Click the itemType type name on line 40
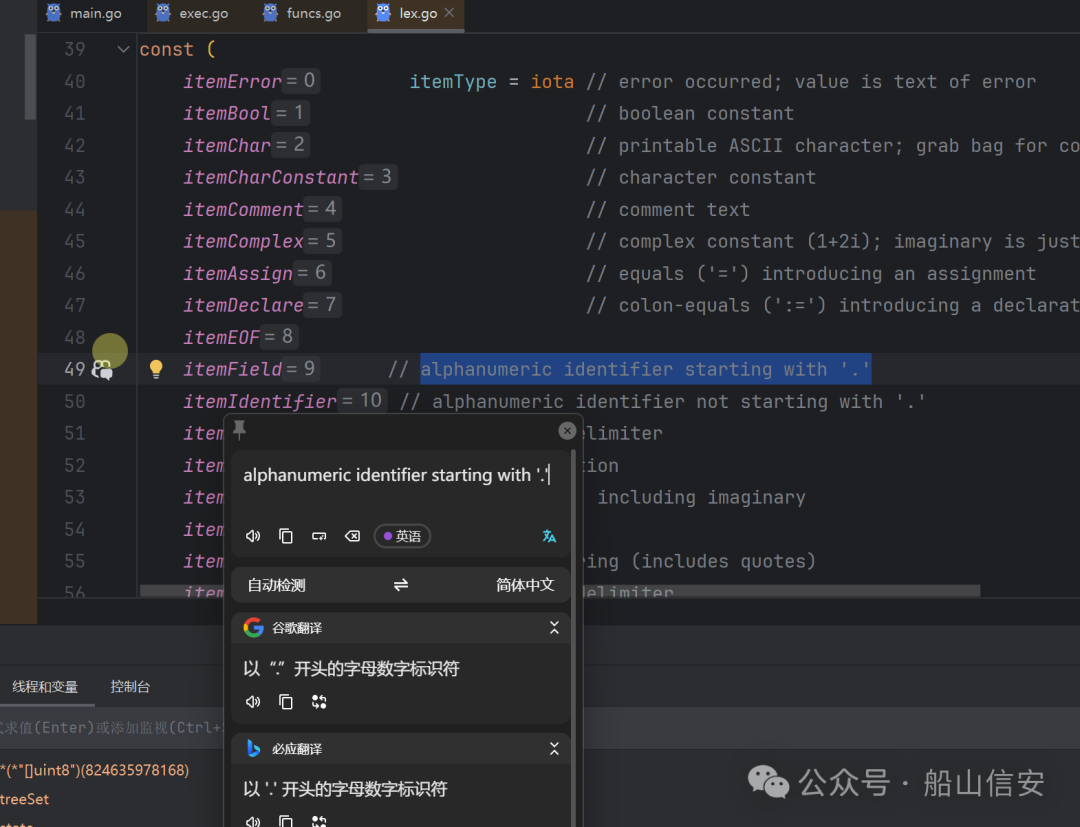 pos(453,82)
